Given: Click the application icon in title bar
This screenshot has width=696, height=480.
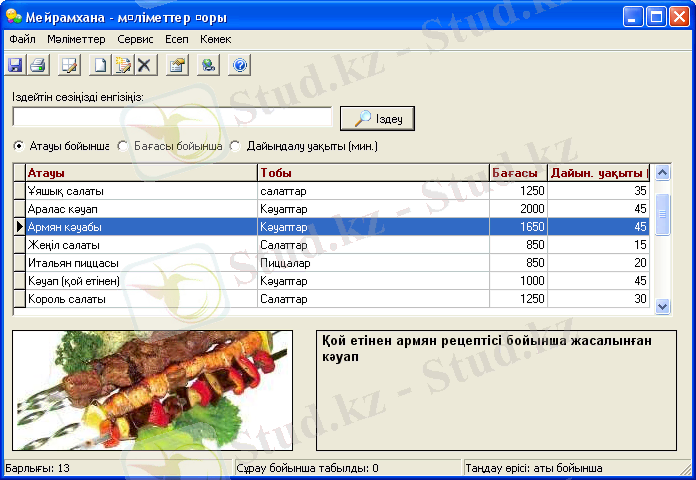Looking at the screenshot, I should pos(13,17).
